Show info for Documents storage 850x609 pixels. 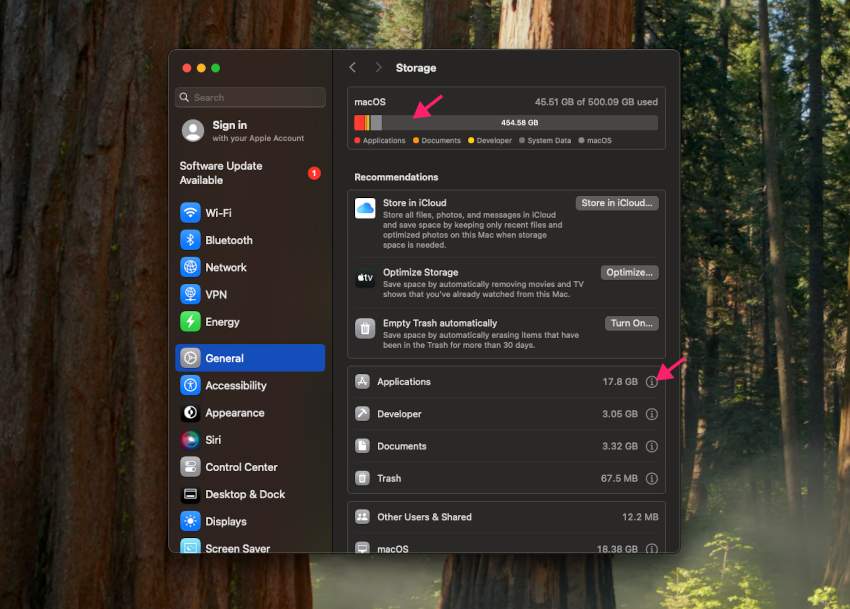click(x=652, y=446)
